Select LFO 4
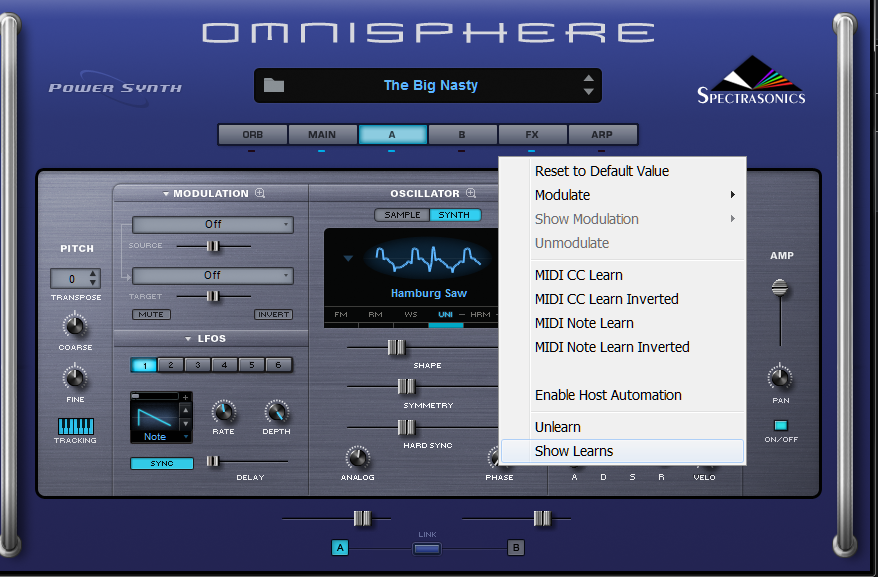The image size is (878, 577). coord(225,365)
